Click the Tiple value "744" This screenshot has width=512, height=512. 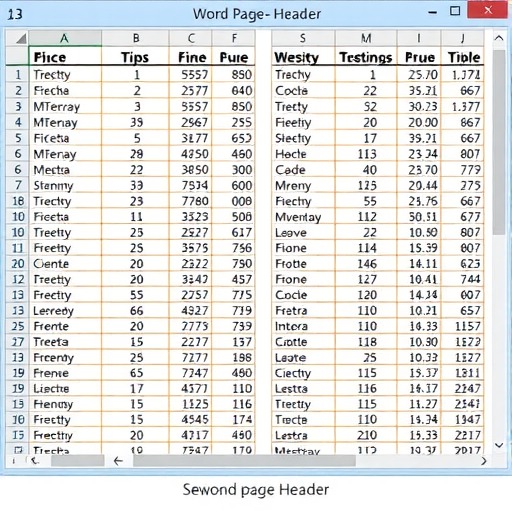462,279
